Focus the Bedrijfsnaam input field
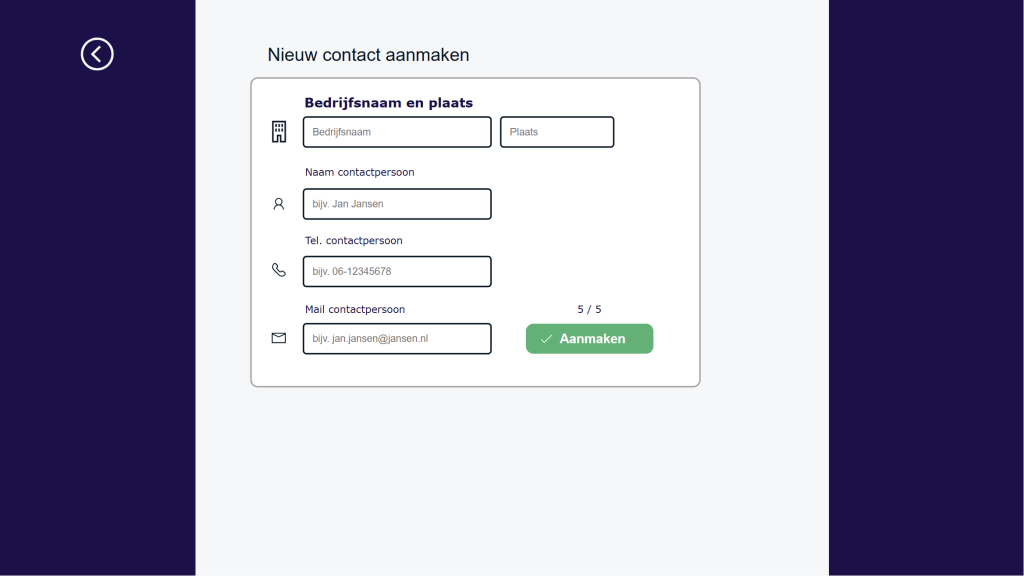 (397, 132)
